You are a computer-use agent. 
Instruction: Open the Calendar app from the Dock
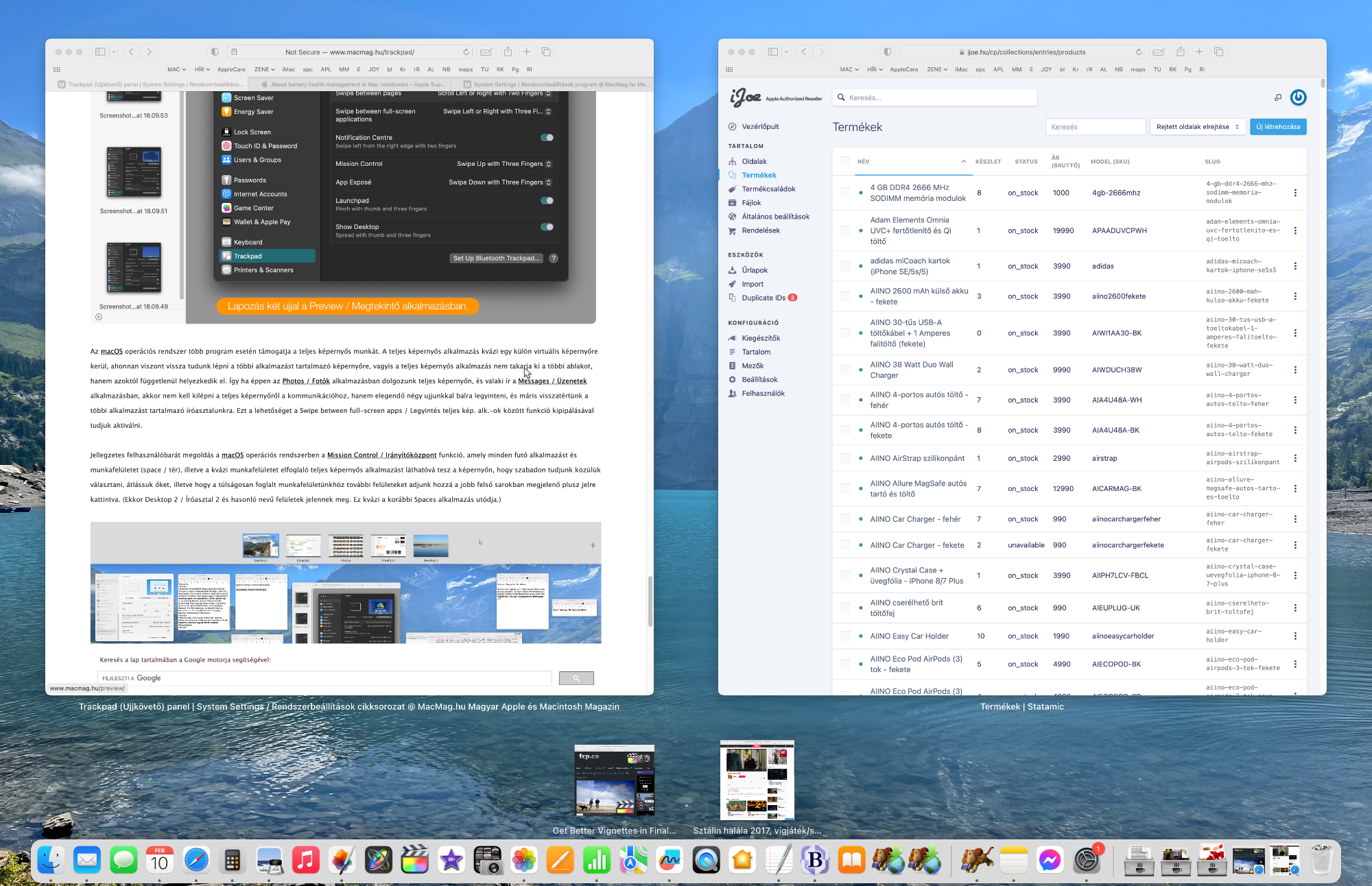(x=160, y=860)
